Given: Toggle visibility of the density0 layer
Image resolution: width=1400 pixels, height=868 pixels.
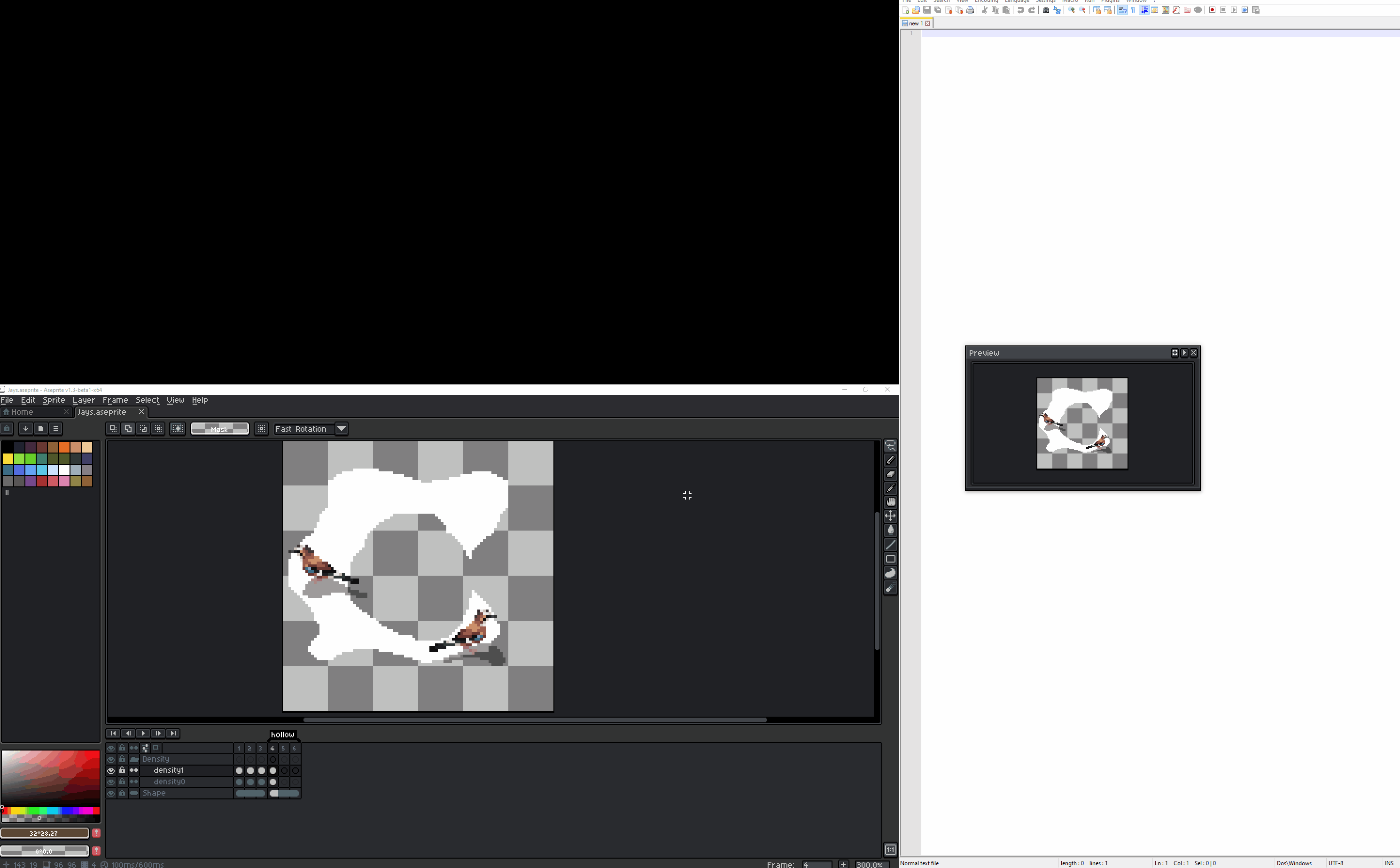Looking at the screenshot, I should 111,781.
